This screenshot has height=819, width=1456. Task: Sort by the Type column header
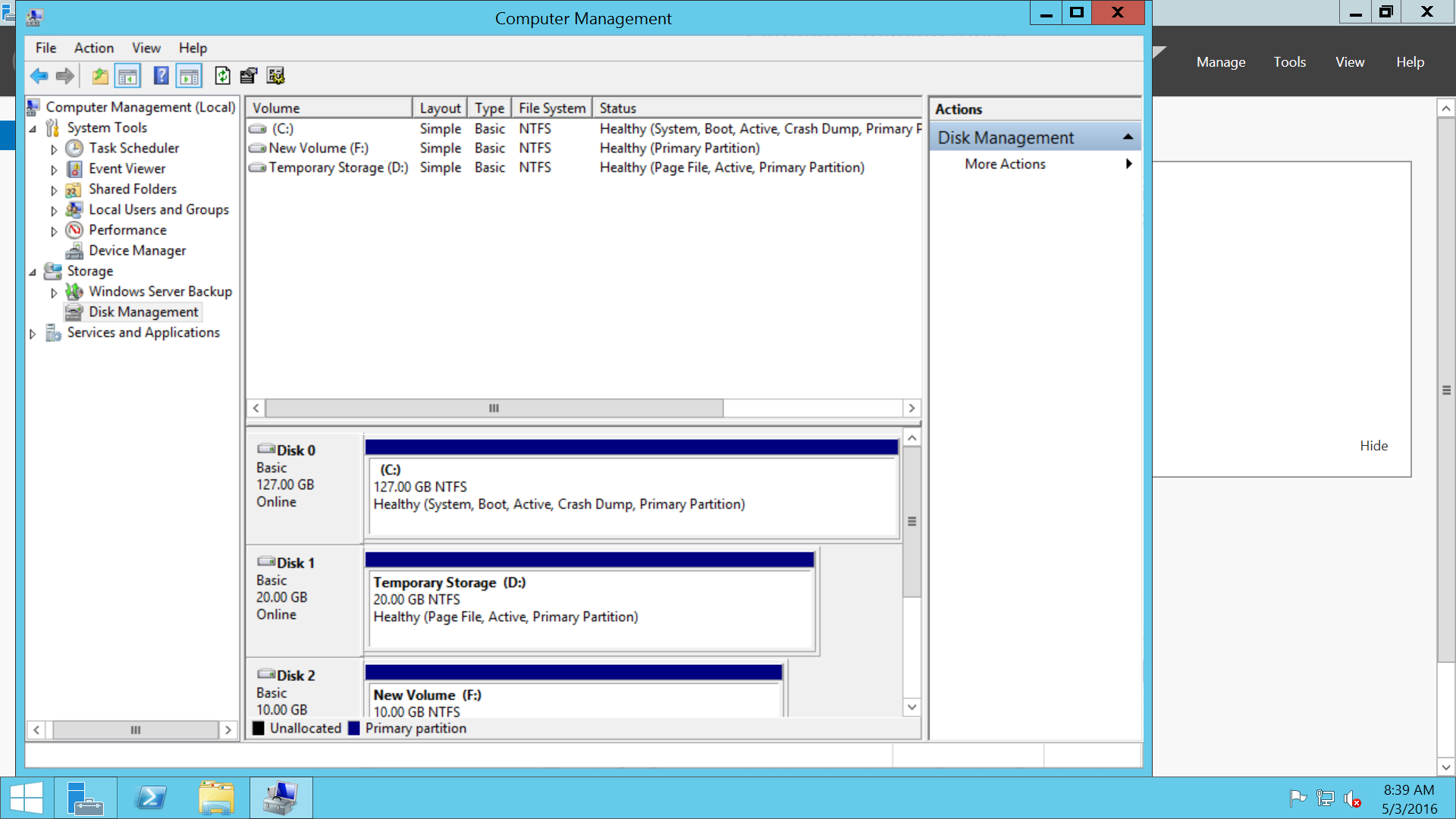point(489,108)
